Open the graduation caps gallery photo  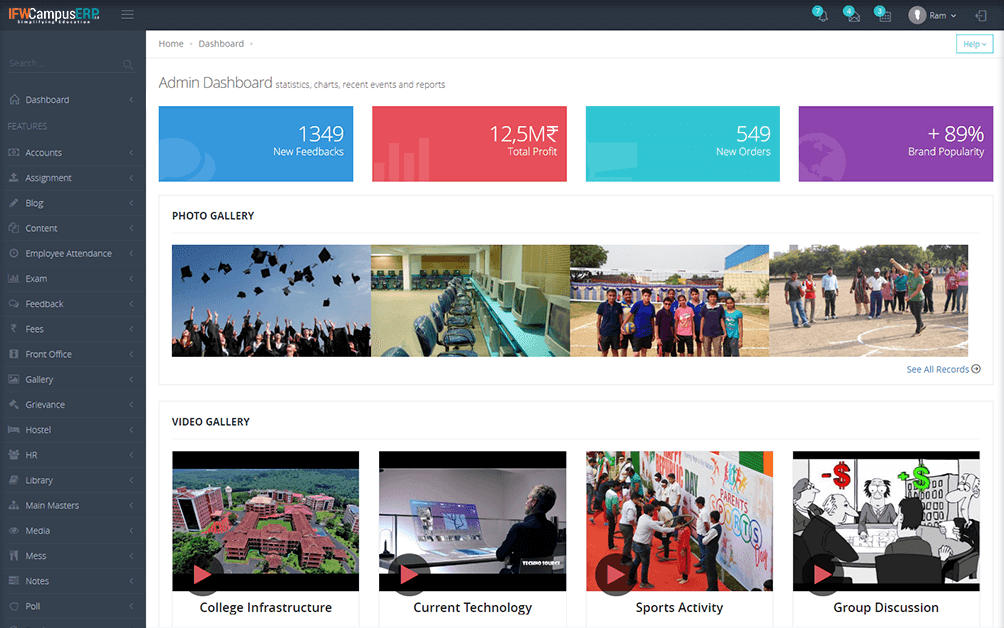click(x=271, y=300)
